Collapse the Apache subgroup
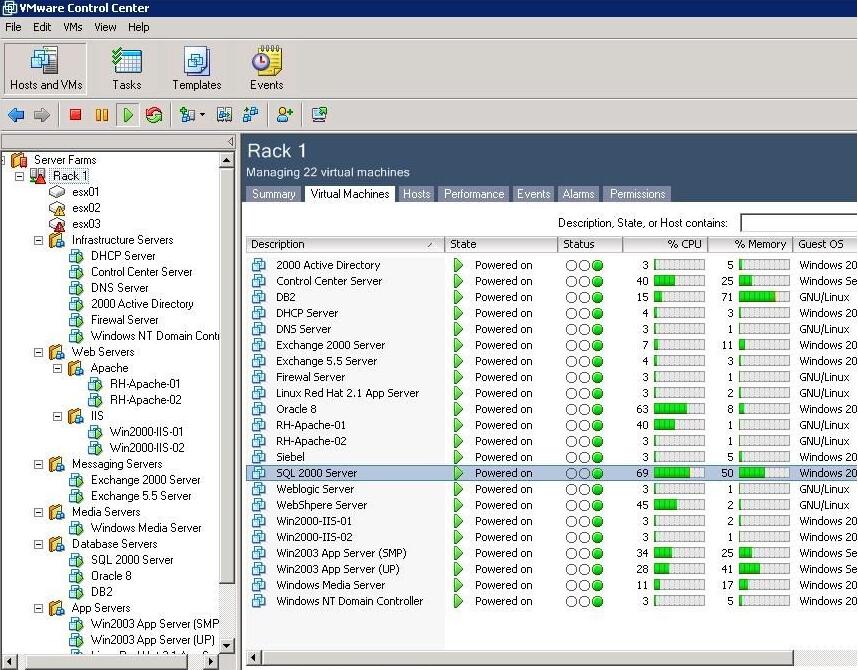 [x=57, y=368]
